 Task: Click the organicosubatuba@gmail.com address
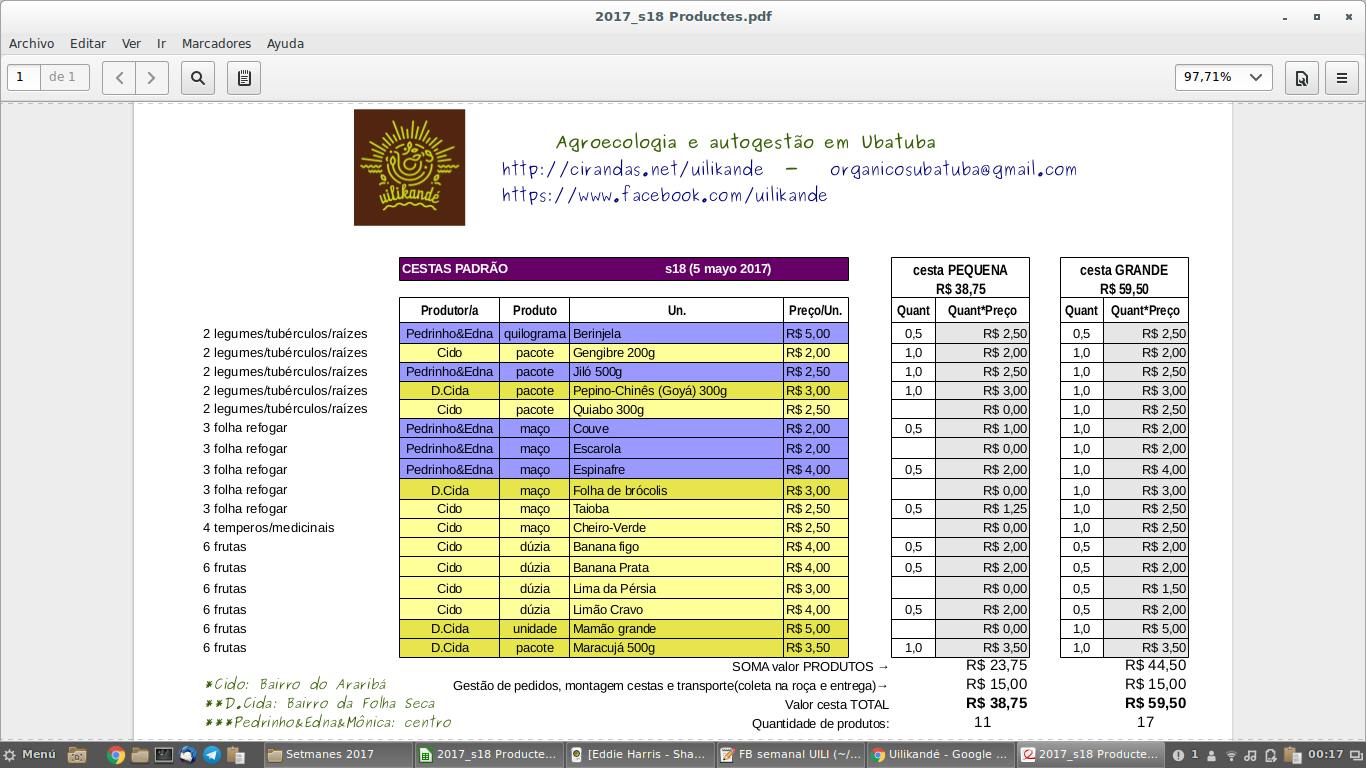click(953, 169)
